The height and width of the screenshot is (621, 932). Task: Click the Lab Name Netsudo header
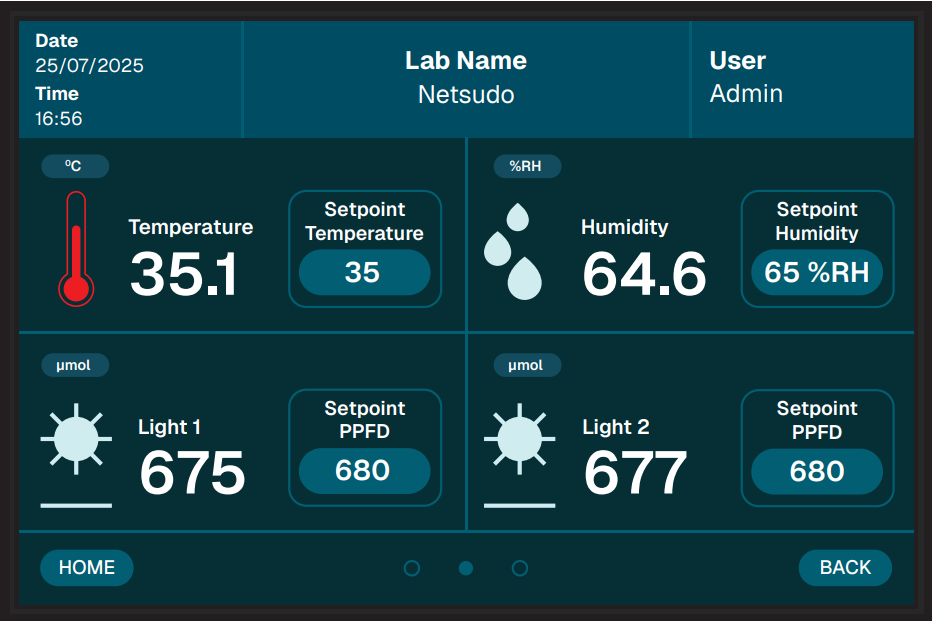466,78
